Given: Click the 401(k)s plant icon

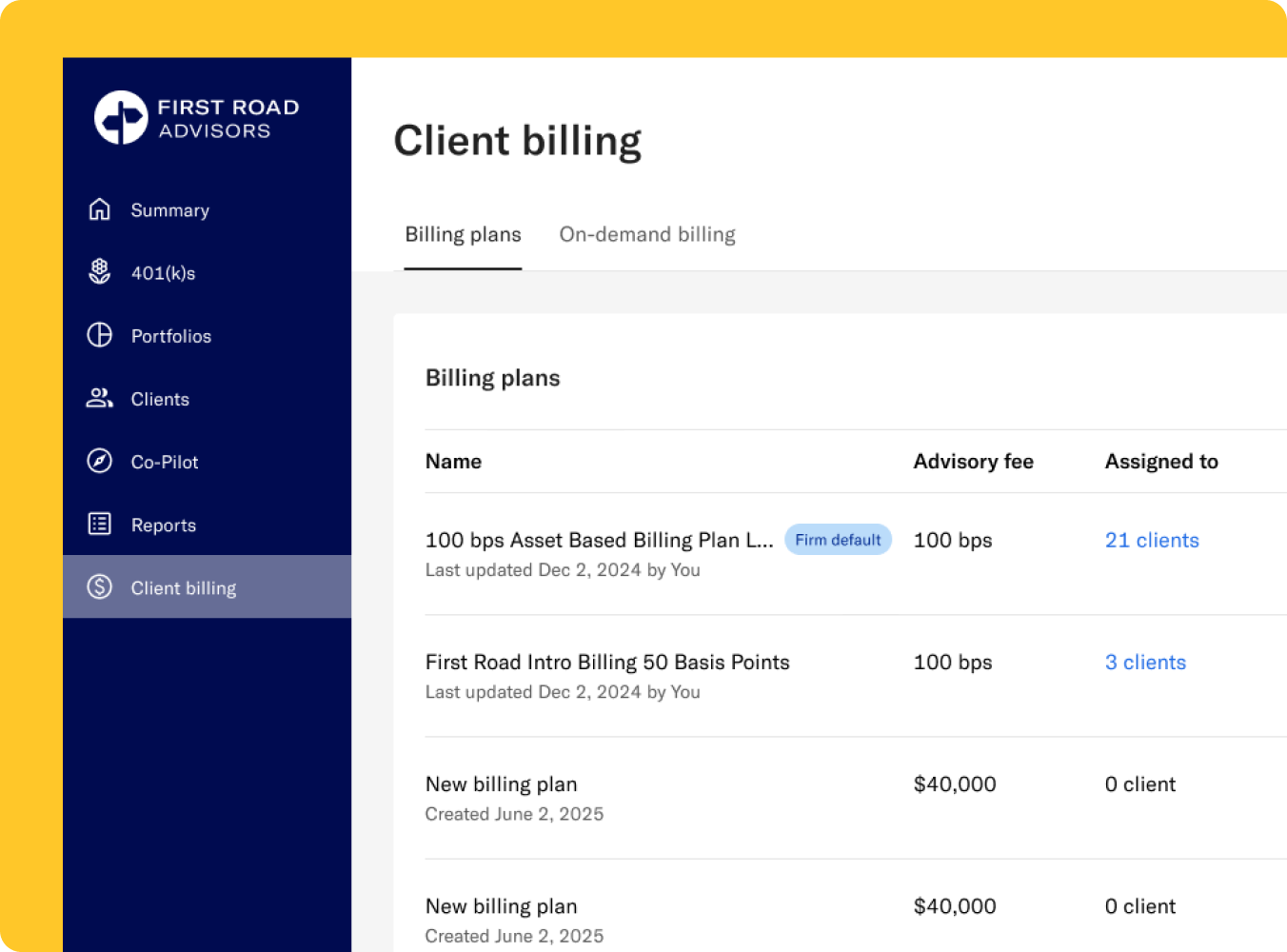Looking at the screenshot, I should [100, 272].
